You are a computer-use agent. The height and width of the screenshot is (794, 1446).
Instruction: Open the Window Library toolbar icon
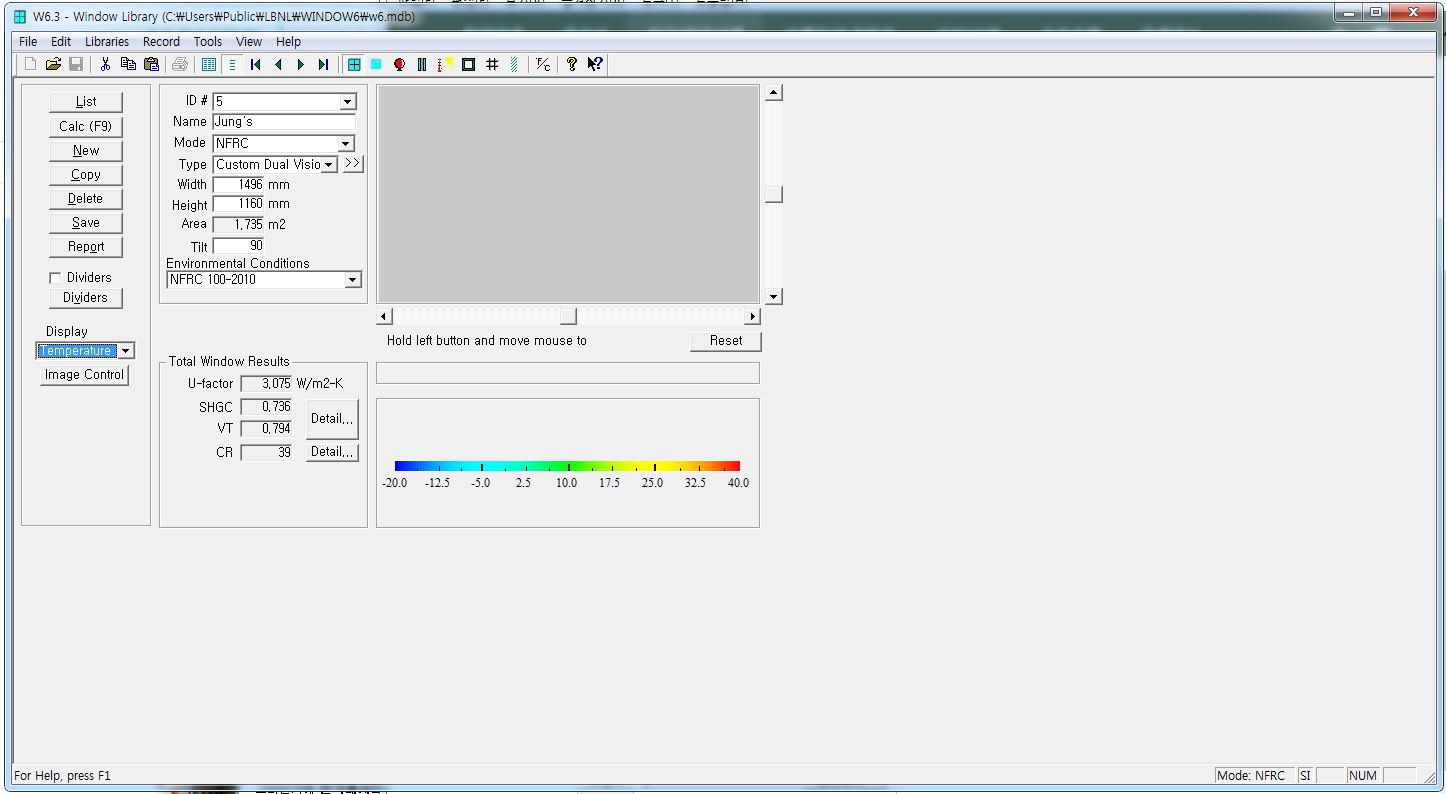point(354,64)
